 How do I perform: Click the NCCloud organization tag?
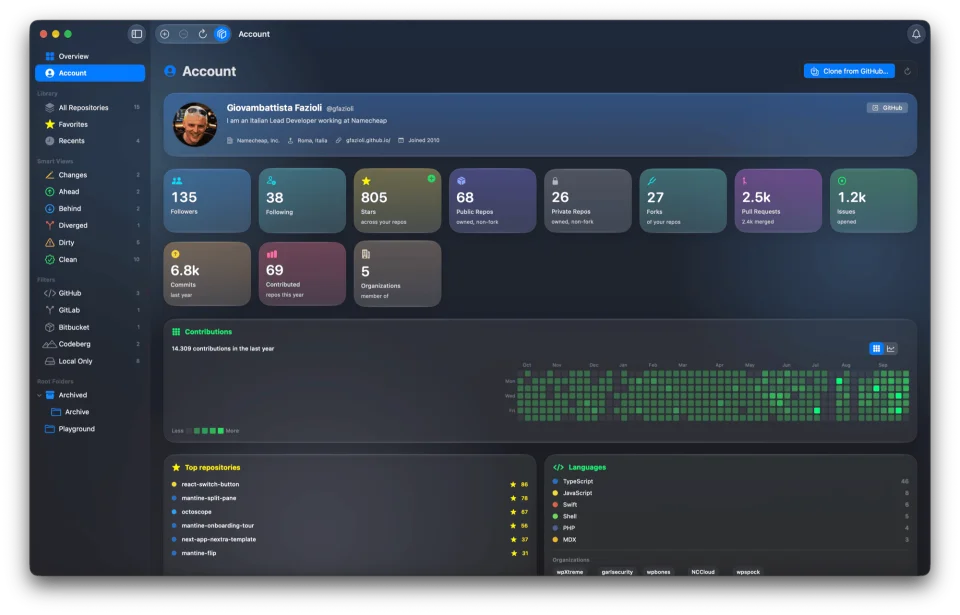(703, 572)
